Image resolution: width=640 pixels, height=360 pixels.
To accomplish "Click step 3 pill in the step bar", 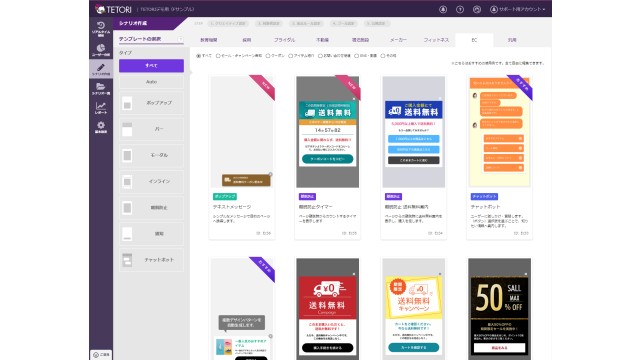I will (x=306, y=23).
